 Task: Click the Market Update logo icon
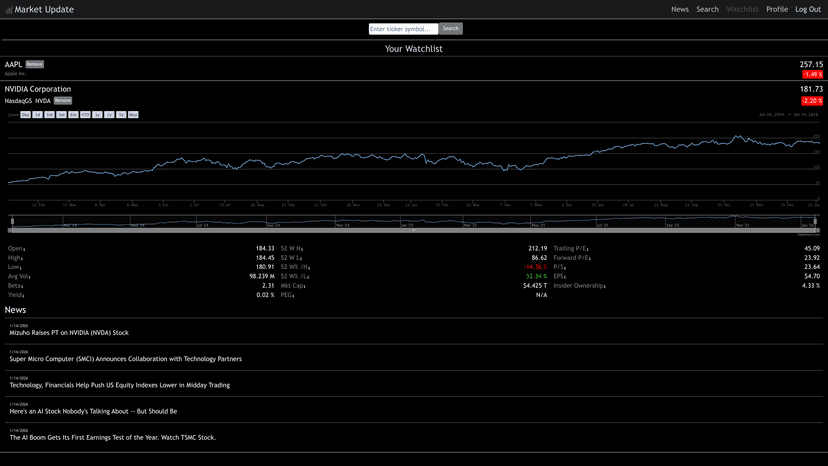point(9,10)
